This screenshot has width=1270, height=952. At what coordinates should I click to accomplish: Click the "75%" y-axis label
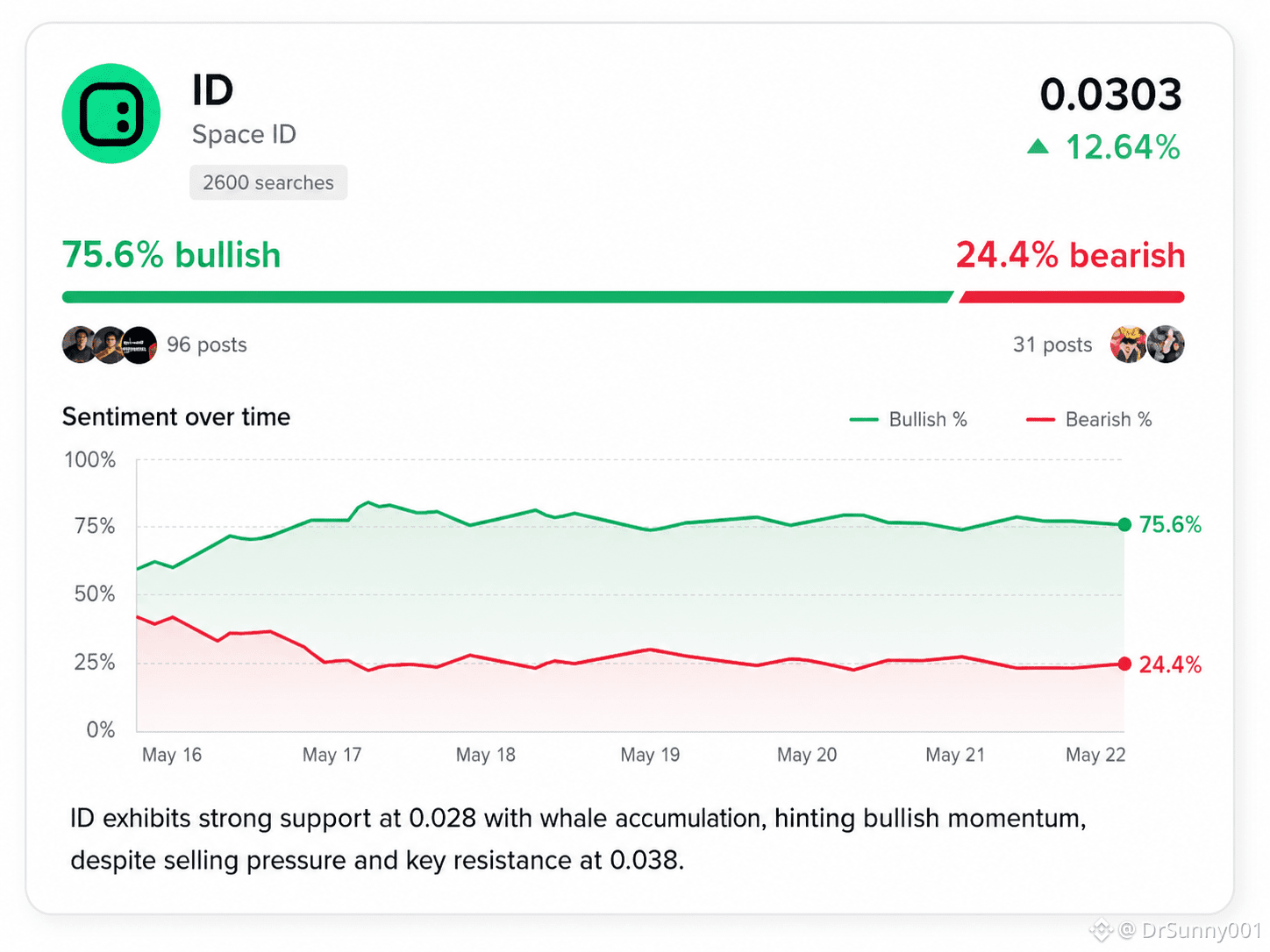pos(95,526)
